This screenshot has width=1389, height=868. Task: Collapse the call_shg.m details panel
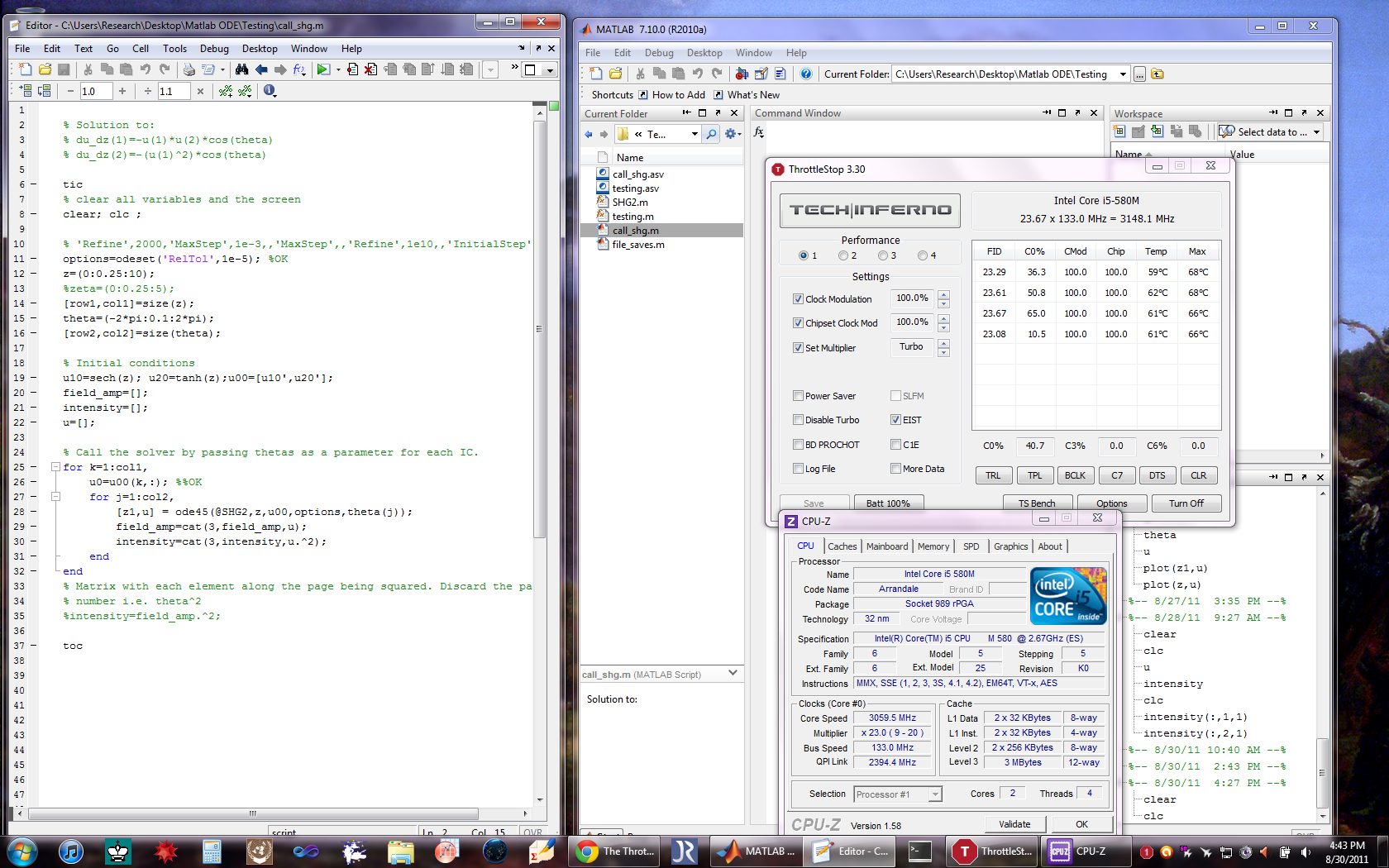tap(733, 674)
